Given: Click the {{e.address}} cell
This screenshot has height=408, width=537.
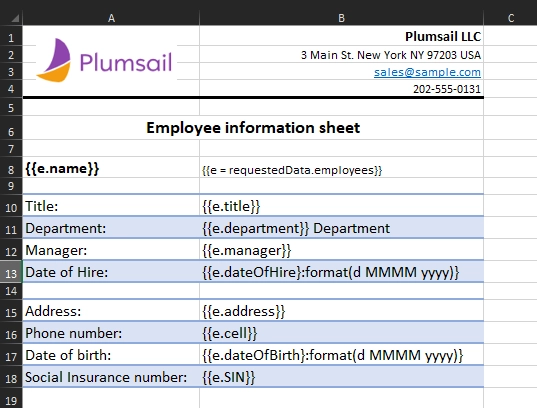Looking at the screenshot, I should click(x=341, y=311).
